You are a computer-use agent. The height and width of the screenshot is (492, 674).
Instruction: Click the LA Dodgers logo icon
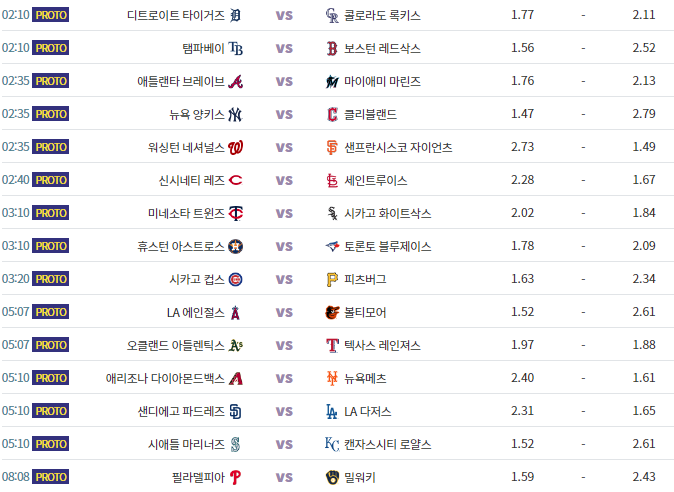(x=333, y=411)
